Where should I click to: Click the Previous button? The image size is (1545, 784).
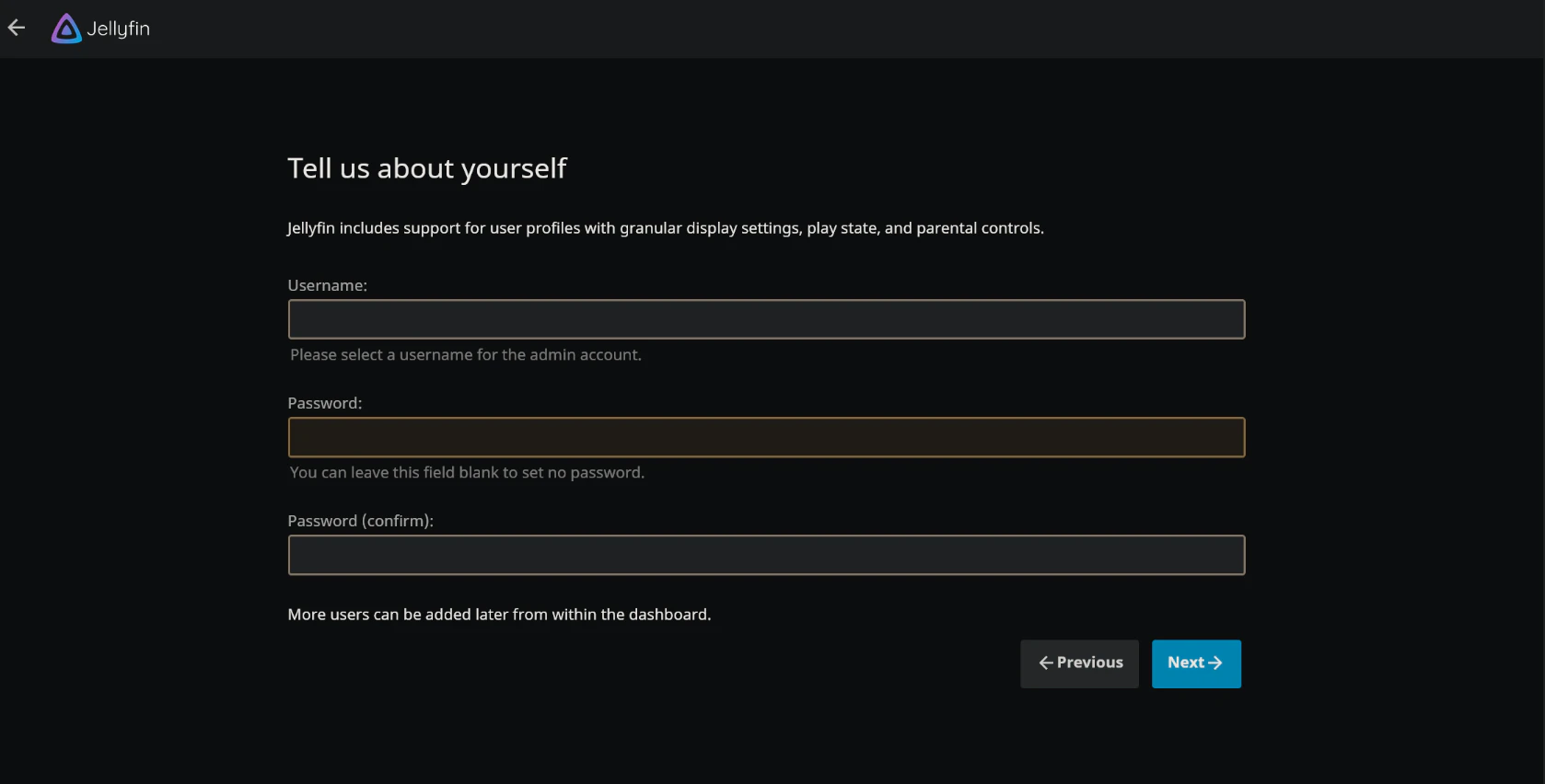[1079, 663]
